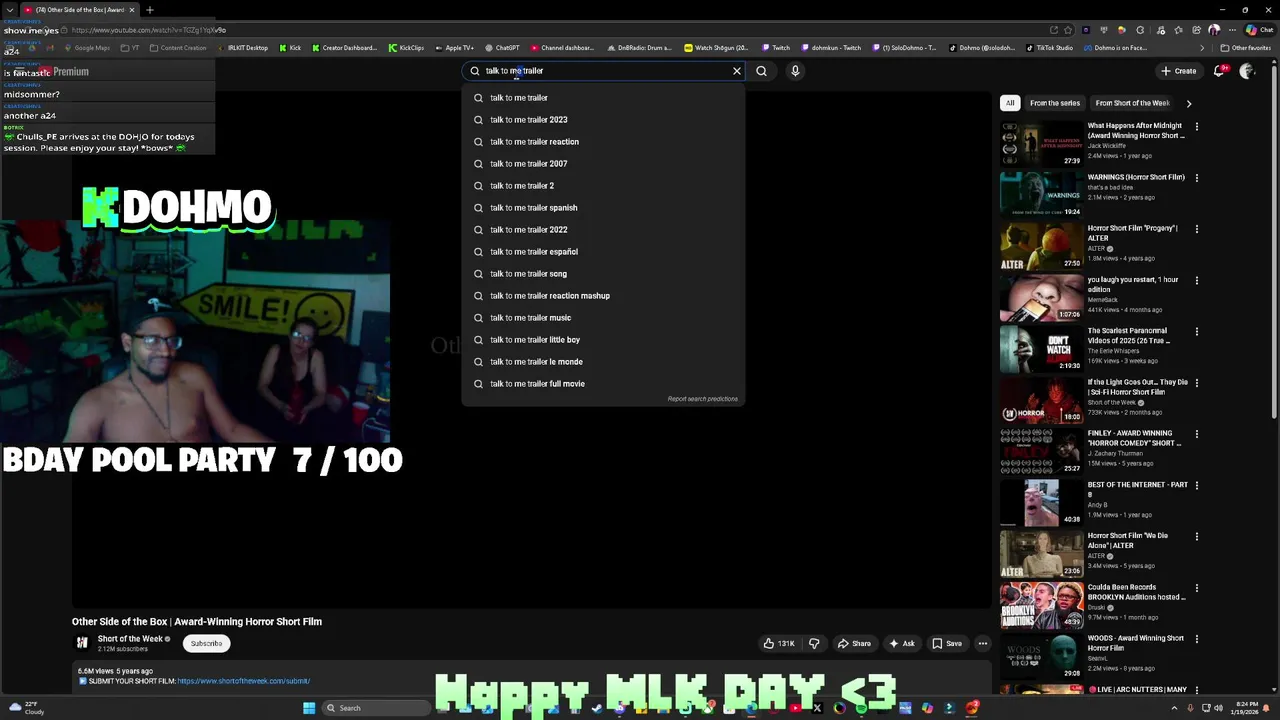Screen dimensions: 1280x720
Task: Open the Creator Dashboard bookmark
Action: [343, 48]
